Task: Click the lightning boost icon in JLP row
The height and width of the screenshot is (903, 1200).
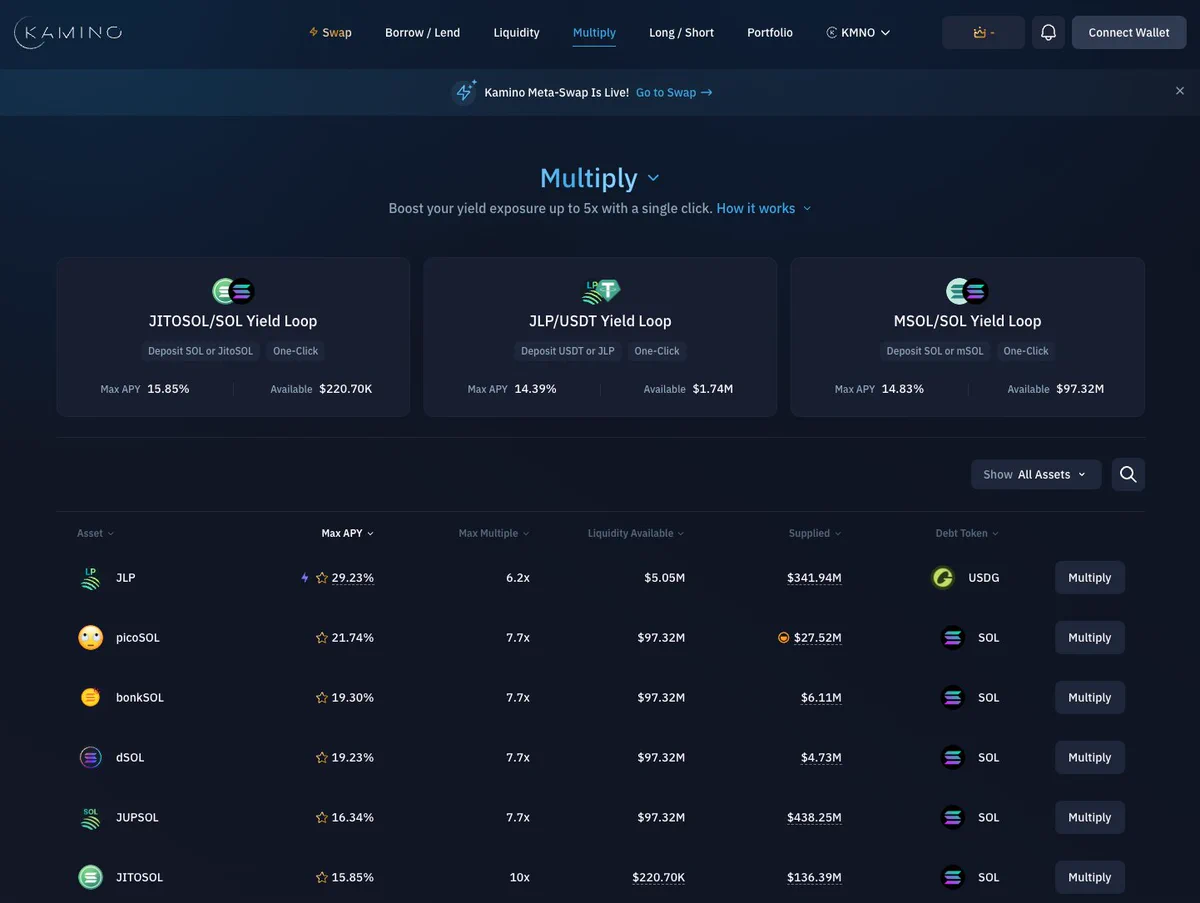Action: (305, 578)
